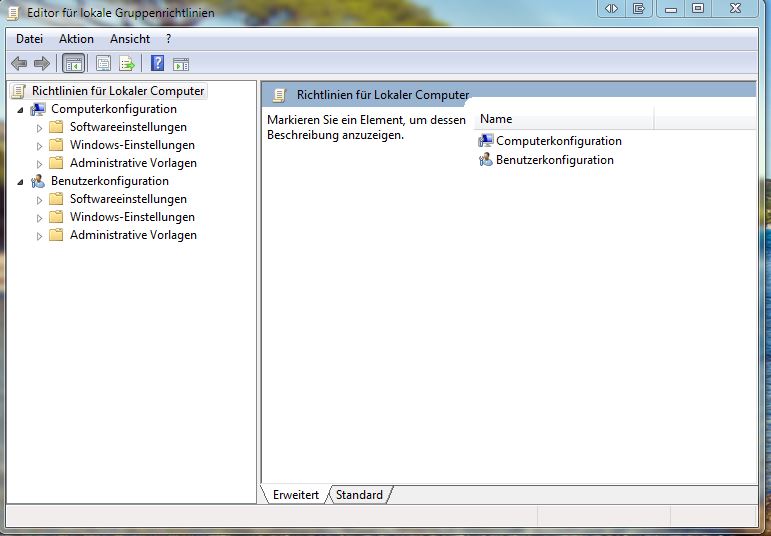
Task: Click the right pane header text Richtlinien
Action: (x=383, y=95)
